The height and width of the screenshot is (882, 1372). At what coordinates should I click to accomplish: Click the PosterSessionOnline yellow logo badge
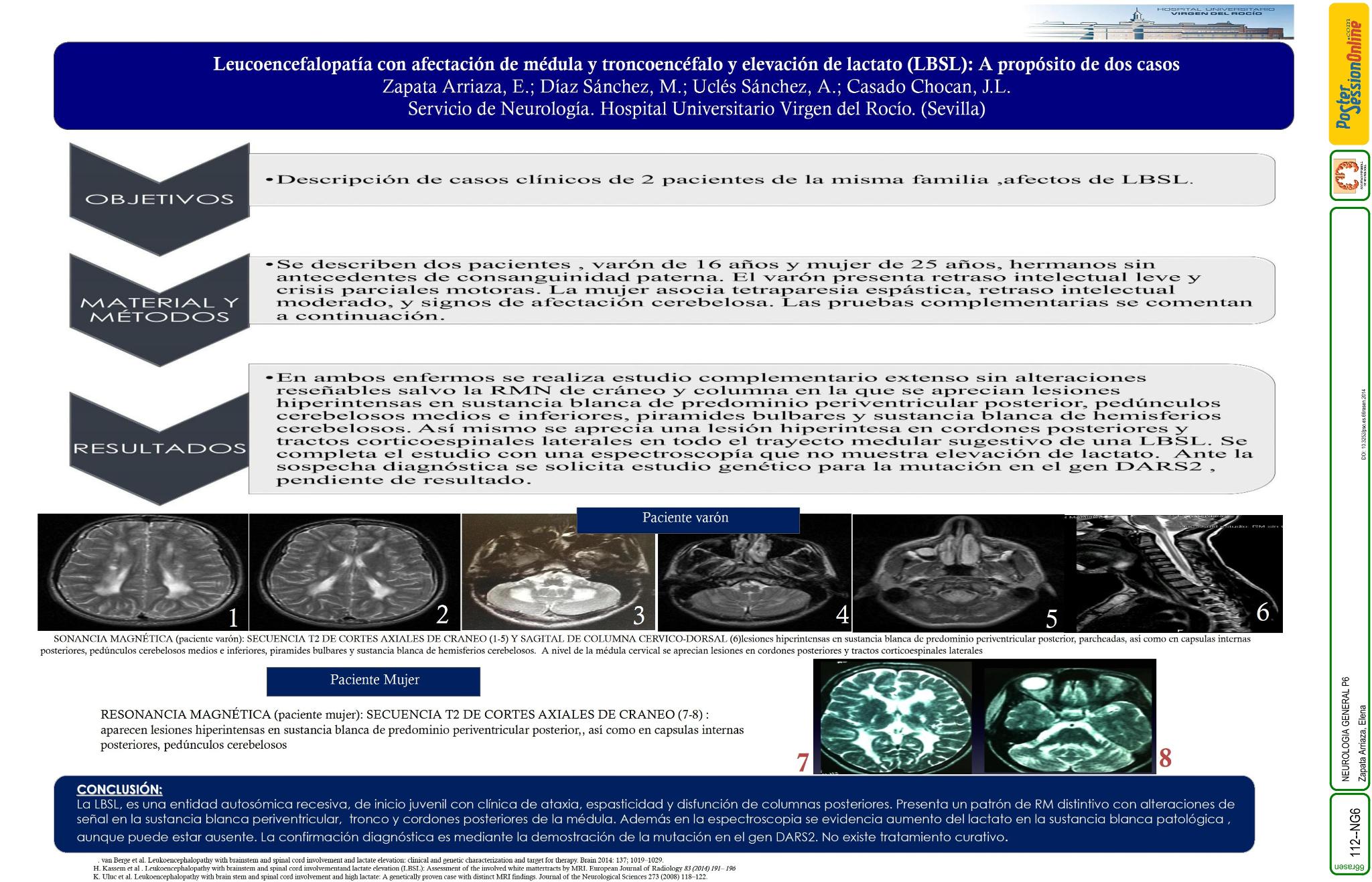click(1349, 74)
